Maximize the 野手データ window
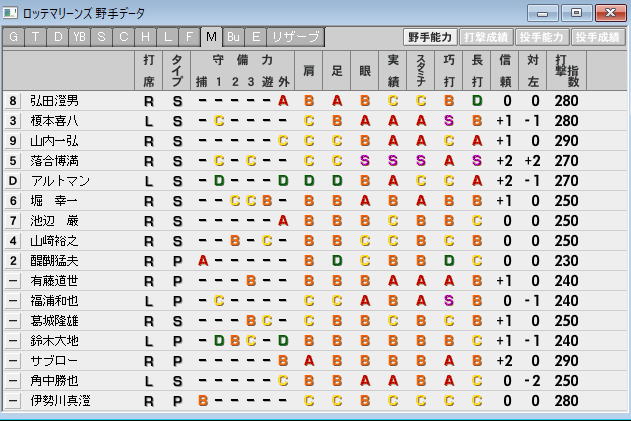 [x=576, y=13]
